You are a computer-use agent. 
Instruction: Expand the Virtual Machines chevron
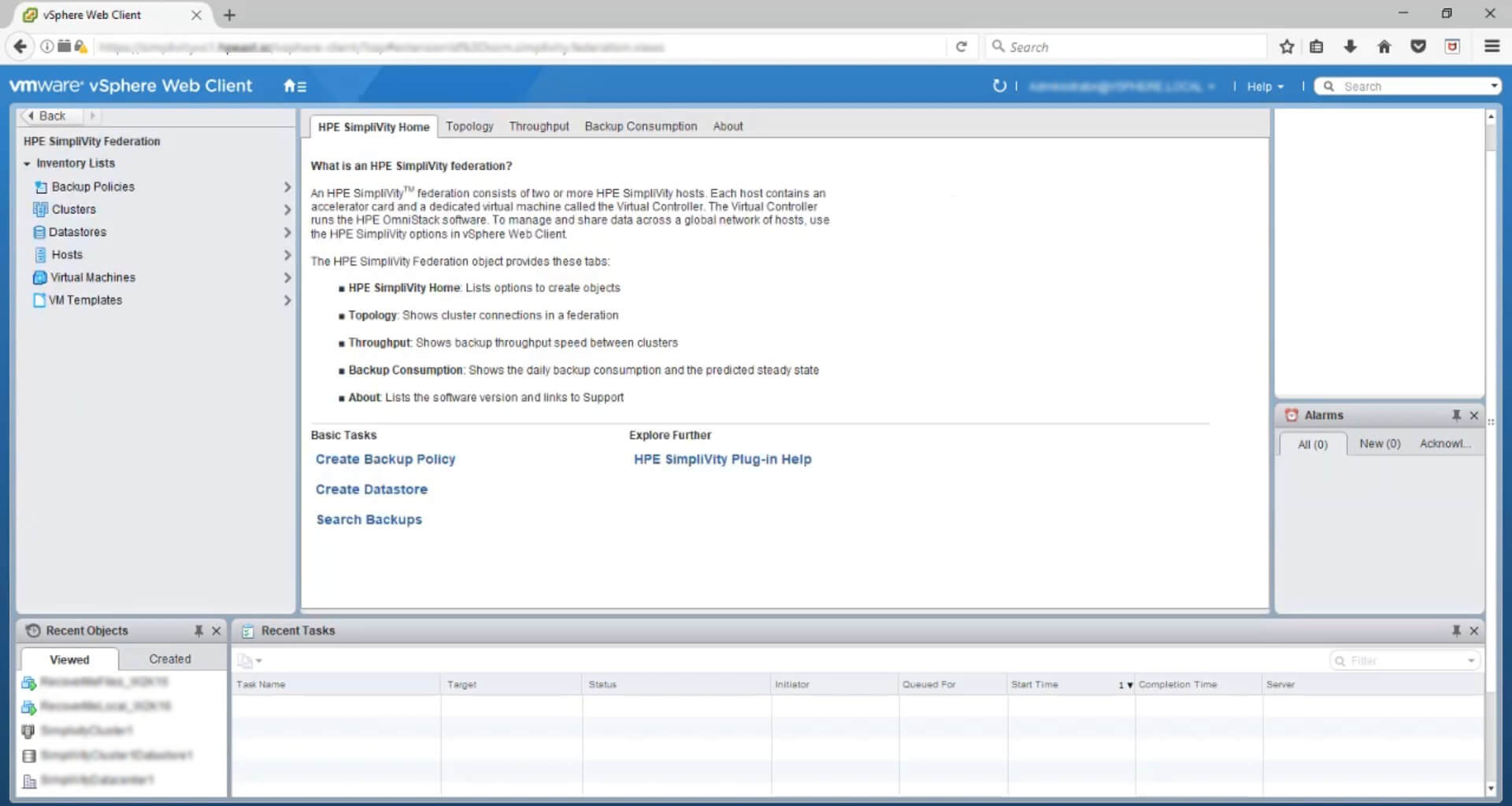[287, 278]
